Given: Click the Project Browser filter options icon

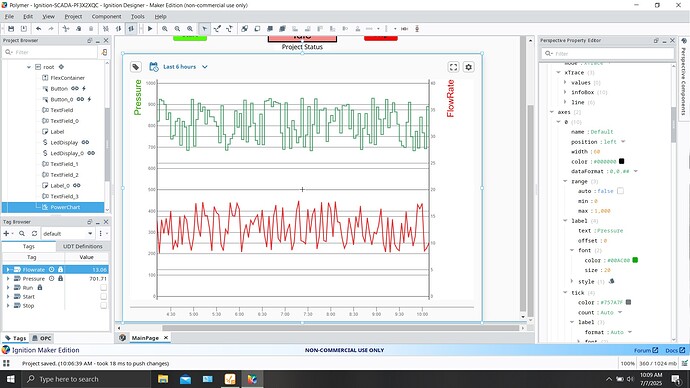Looking at the screenshot, I should pyautogui.click(x=104, y=52).
